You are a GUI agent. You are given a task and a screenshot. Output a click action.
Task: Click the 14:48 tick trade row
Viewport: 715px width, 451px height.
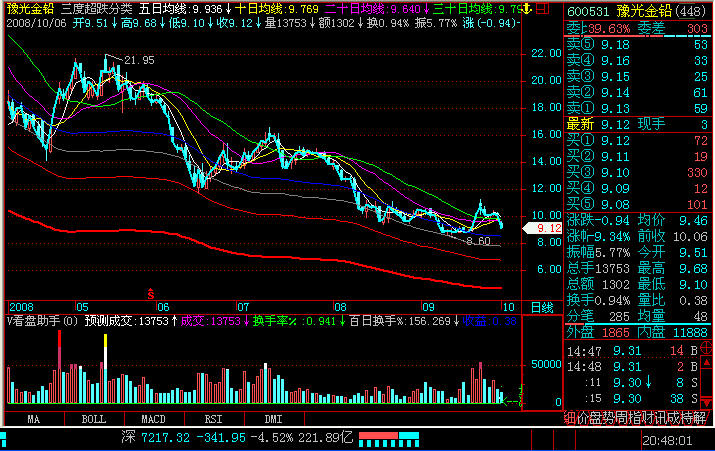click(x=632, y=367)
